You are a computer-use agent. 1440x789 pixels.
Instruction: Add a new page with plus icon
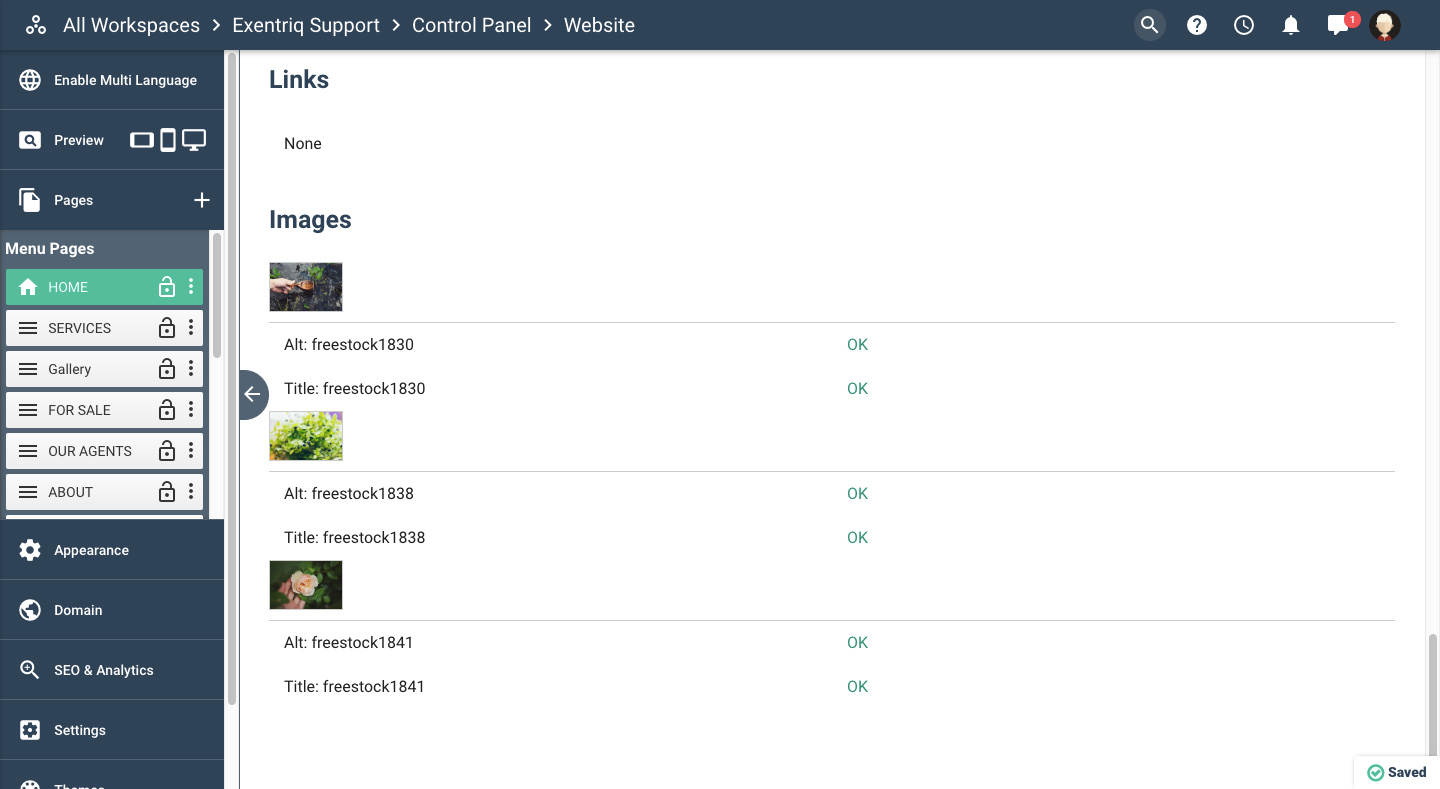[202, 200]
